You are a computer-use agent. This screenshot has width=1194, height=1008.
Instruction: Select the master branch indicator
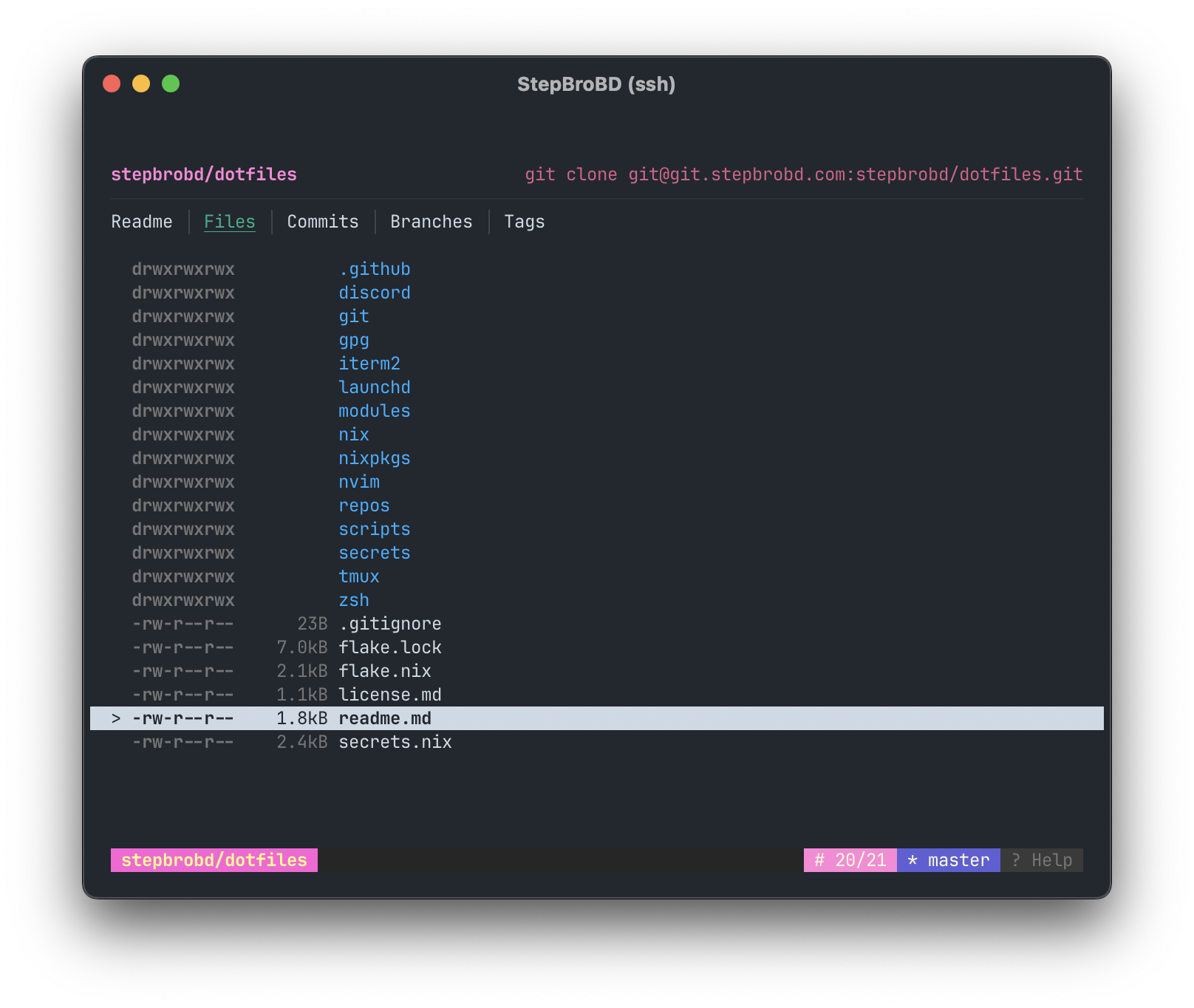[x=948, y=859]
